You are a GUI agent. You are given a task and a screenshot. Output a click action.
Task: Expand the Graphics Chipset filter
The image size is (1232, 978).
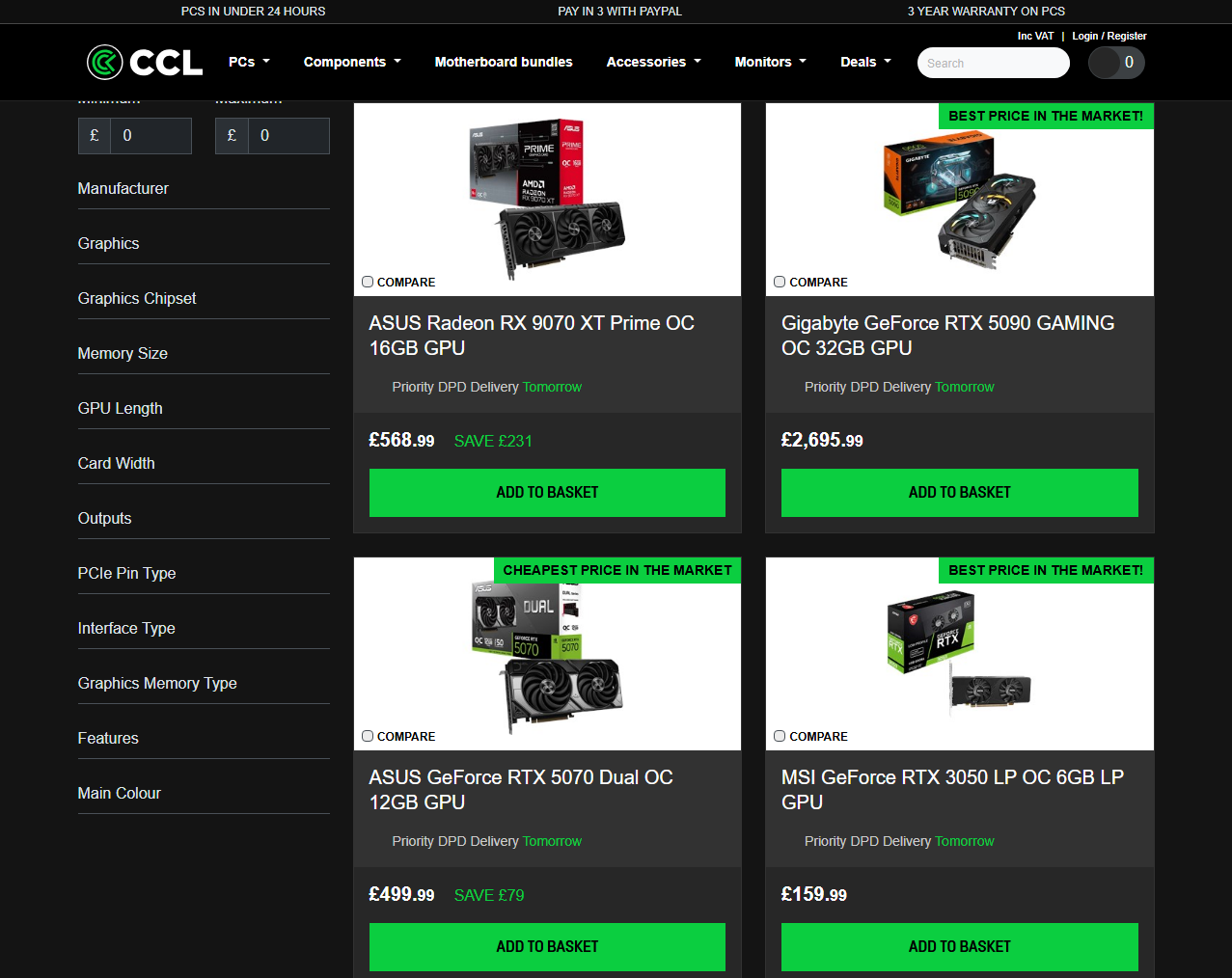tap(204, 299)
